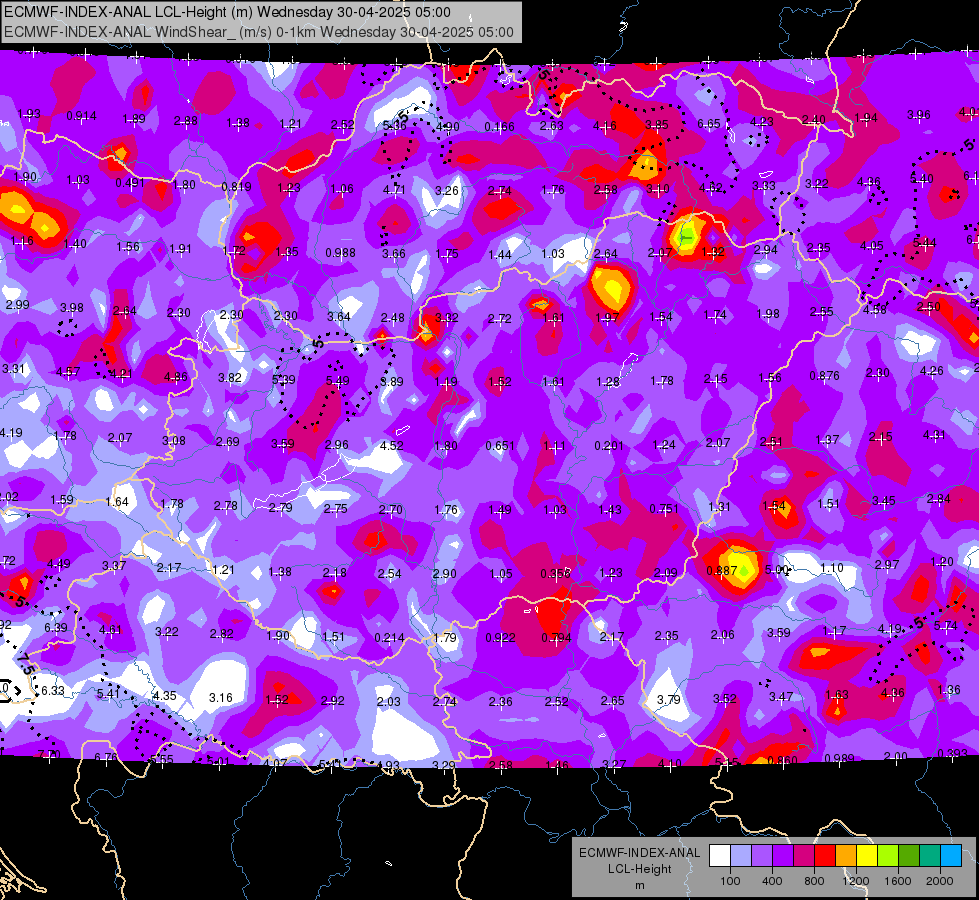Click the wind shear value 0.819
Screen dimensions: 979x900
pyautogui.click(x=237, y=187)
